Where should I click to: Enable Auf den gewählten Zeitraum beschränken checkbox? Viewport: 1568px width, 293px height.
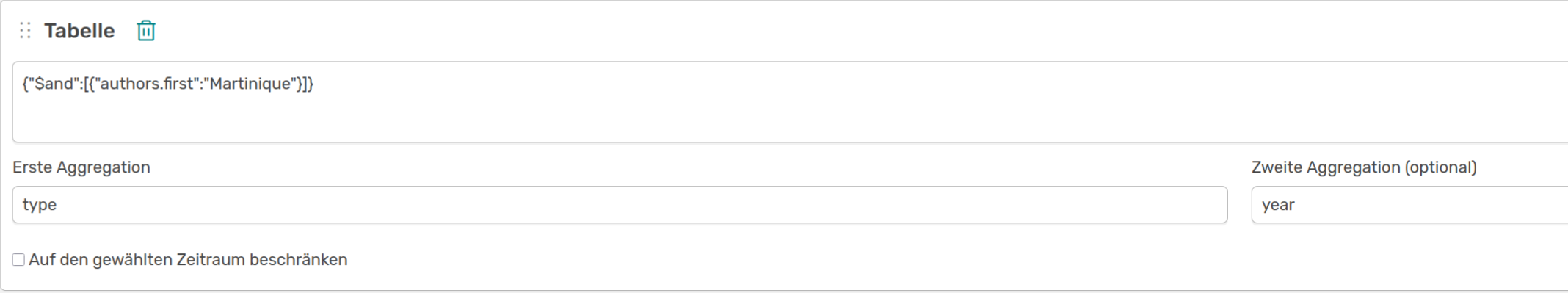click(x=18, y=260)
